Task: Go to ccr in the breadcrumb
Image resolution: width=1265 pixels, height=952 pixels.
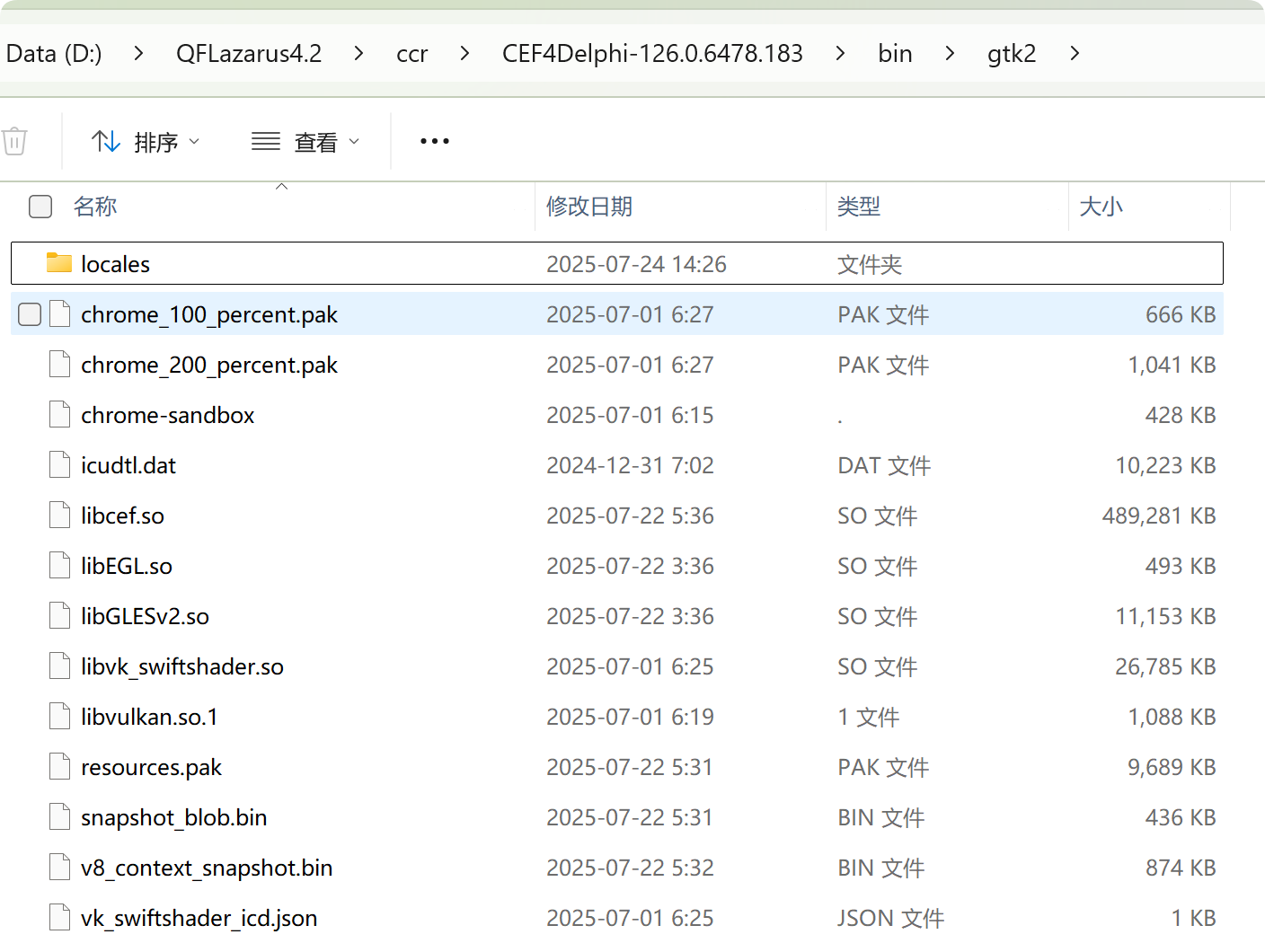Action: click(x=412, y=54)
